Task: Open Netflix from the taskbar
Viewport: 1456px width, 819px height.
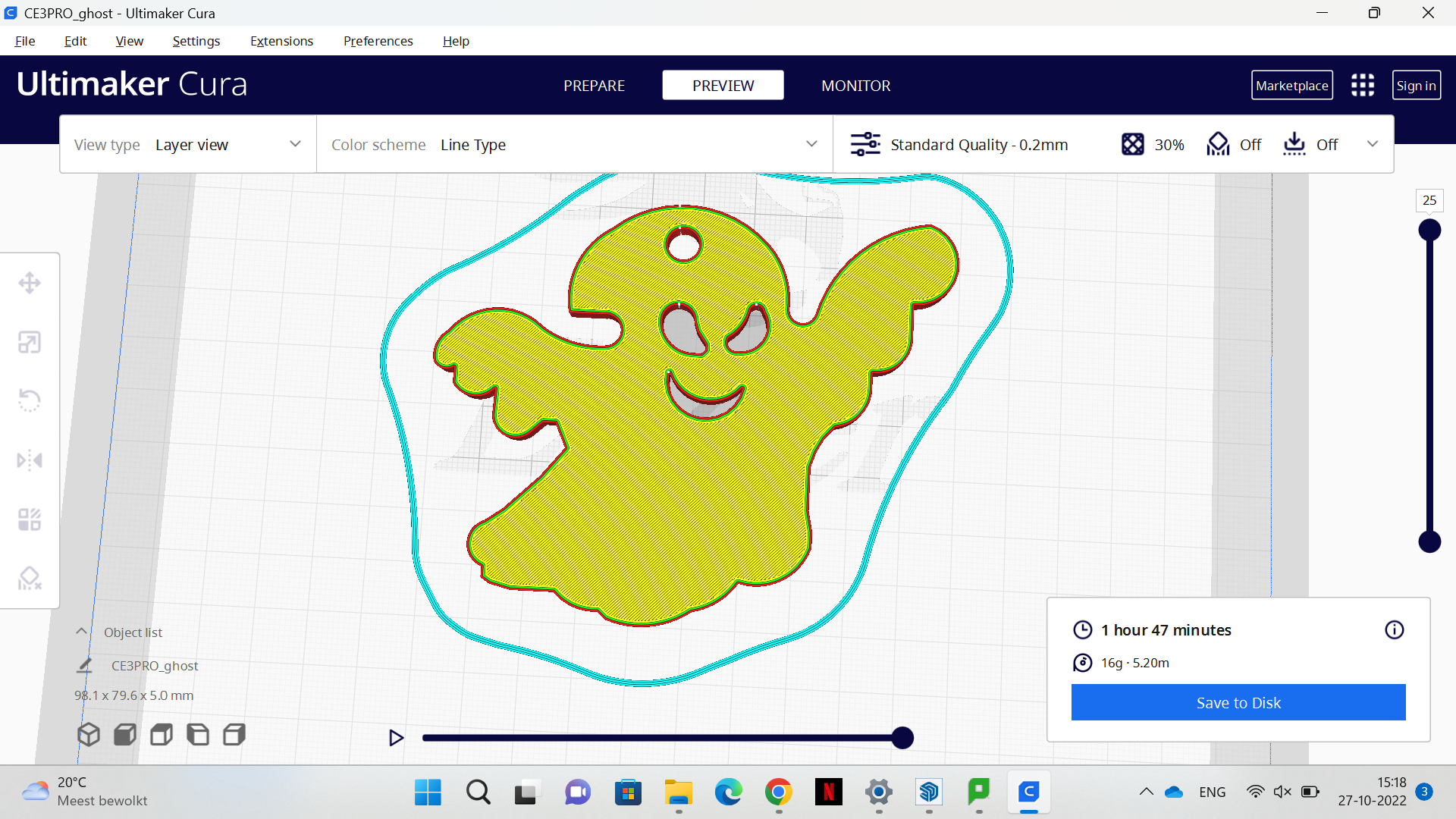Action: point(829,792)
